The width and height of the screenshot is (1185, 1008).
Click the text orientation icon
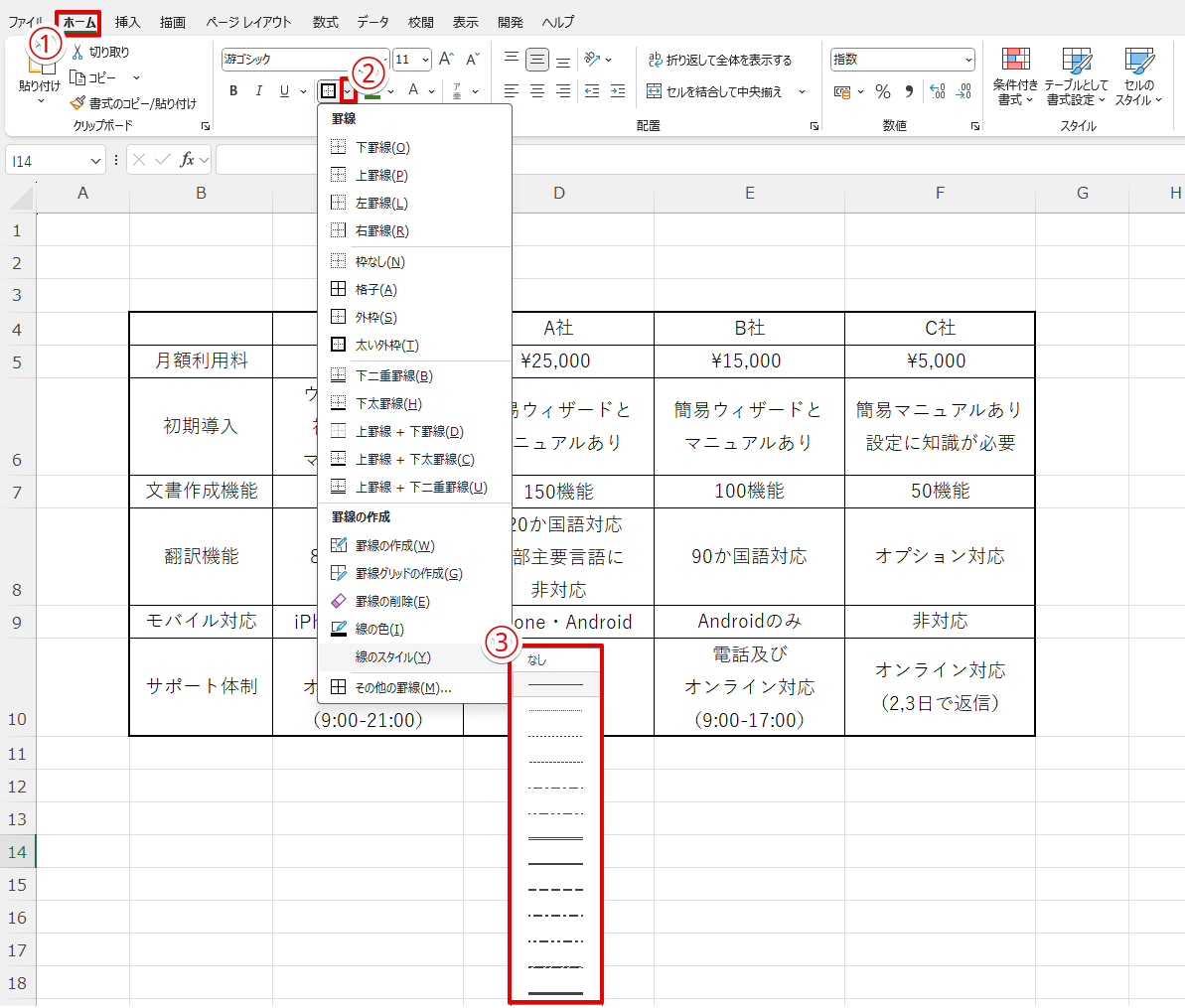[592, 59]
